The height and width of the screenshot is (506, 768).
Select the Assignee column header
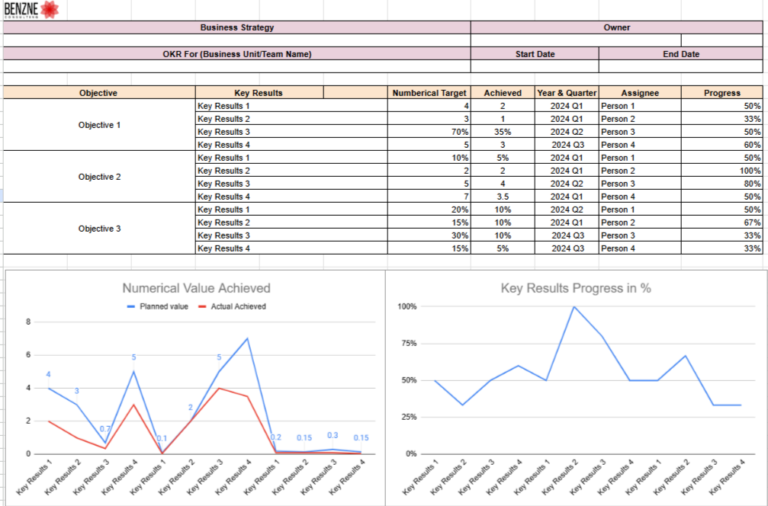click(640, 93)
